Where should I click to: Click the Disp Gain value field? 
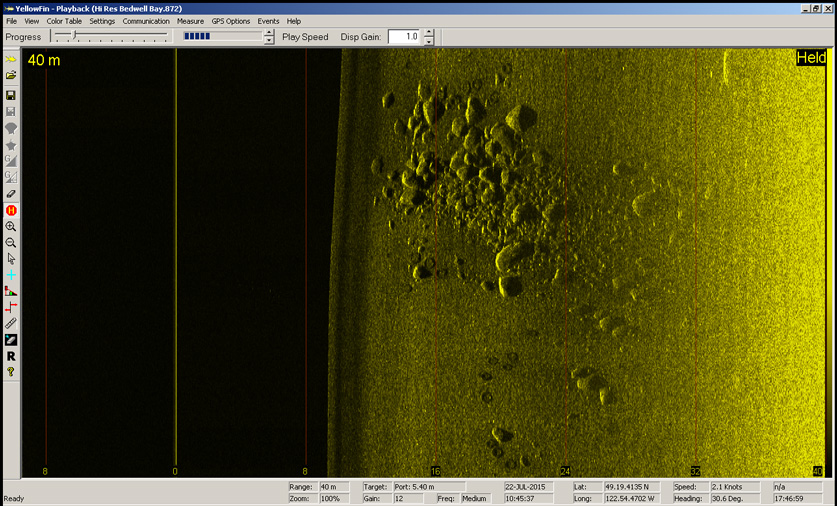pos(403,37)
